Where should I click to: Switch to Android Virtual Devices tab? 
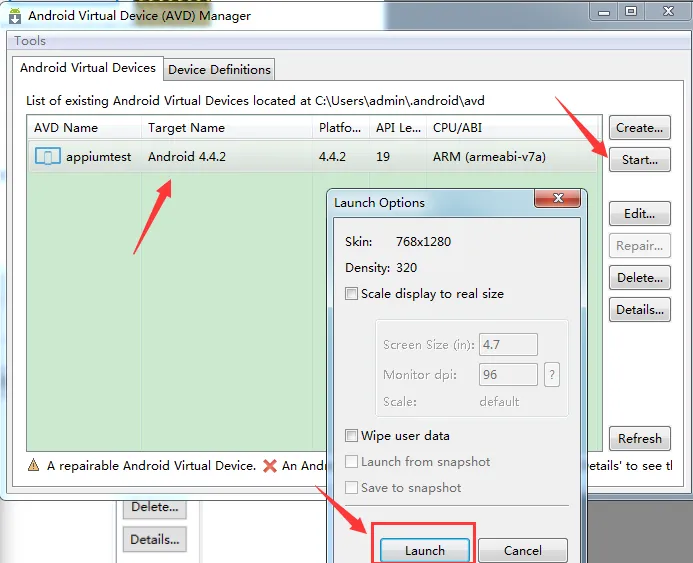coord(88,68)
